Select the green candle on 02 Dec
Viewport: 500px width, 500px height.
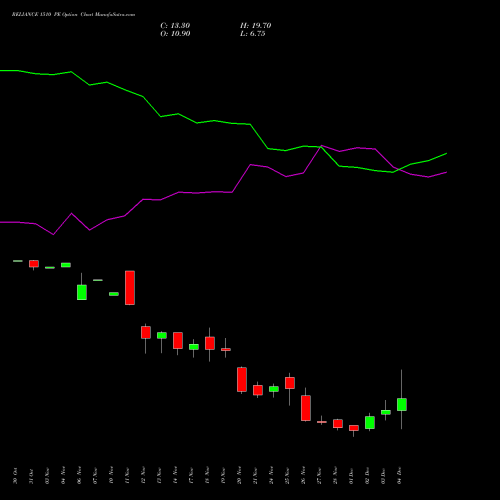pos(370,422)
